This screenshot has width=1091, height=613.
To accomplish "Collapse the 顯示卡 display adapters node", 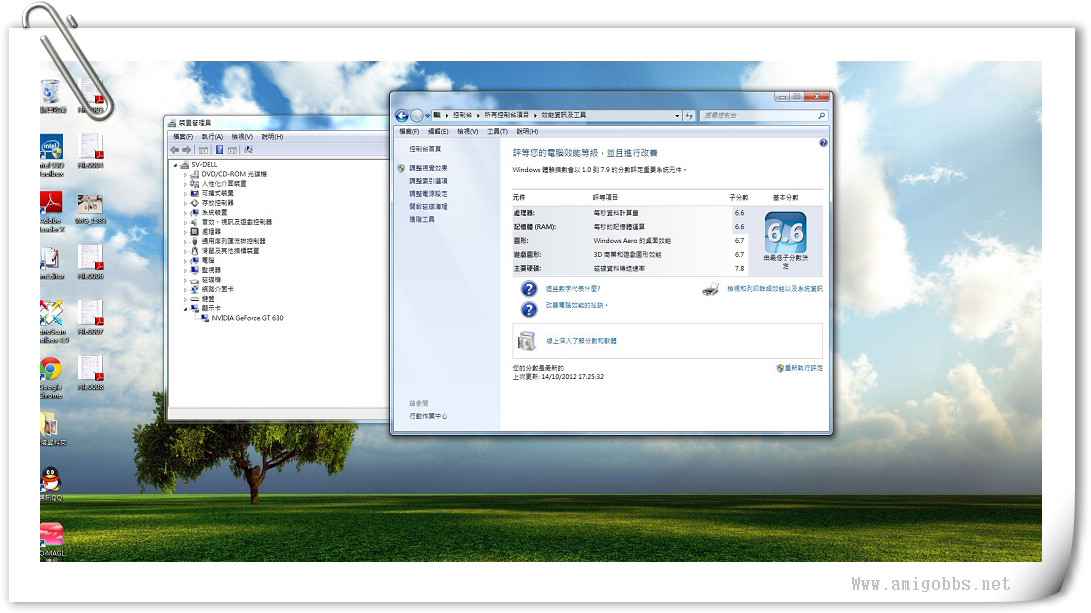I will [186, 308].
